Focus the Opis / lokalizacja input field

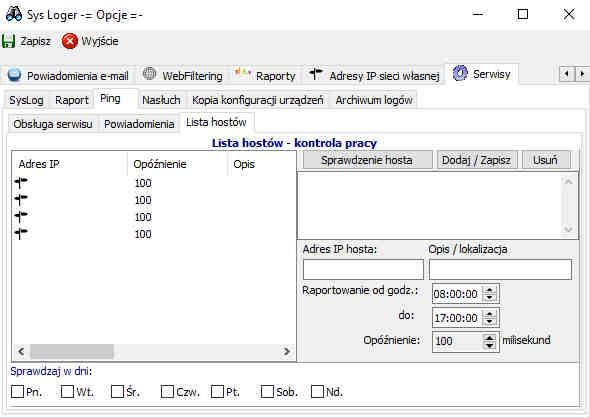coord(500,269)
